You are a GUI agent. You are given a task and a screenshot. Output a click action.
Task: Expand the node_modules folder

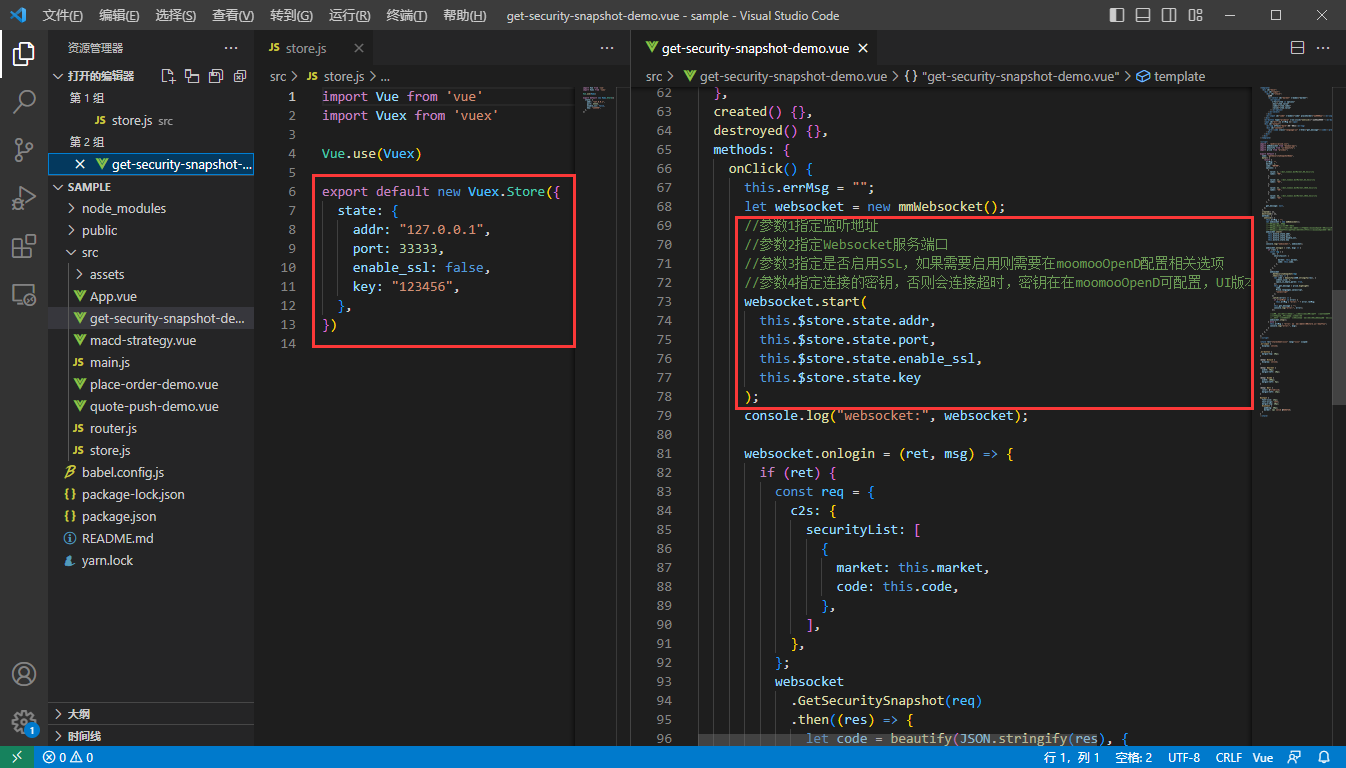point(124,208)
